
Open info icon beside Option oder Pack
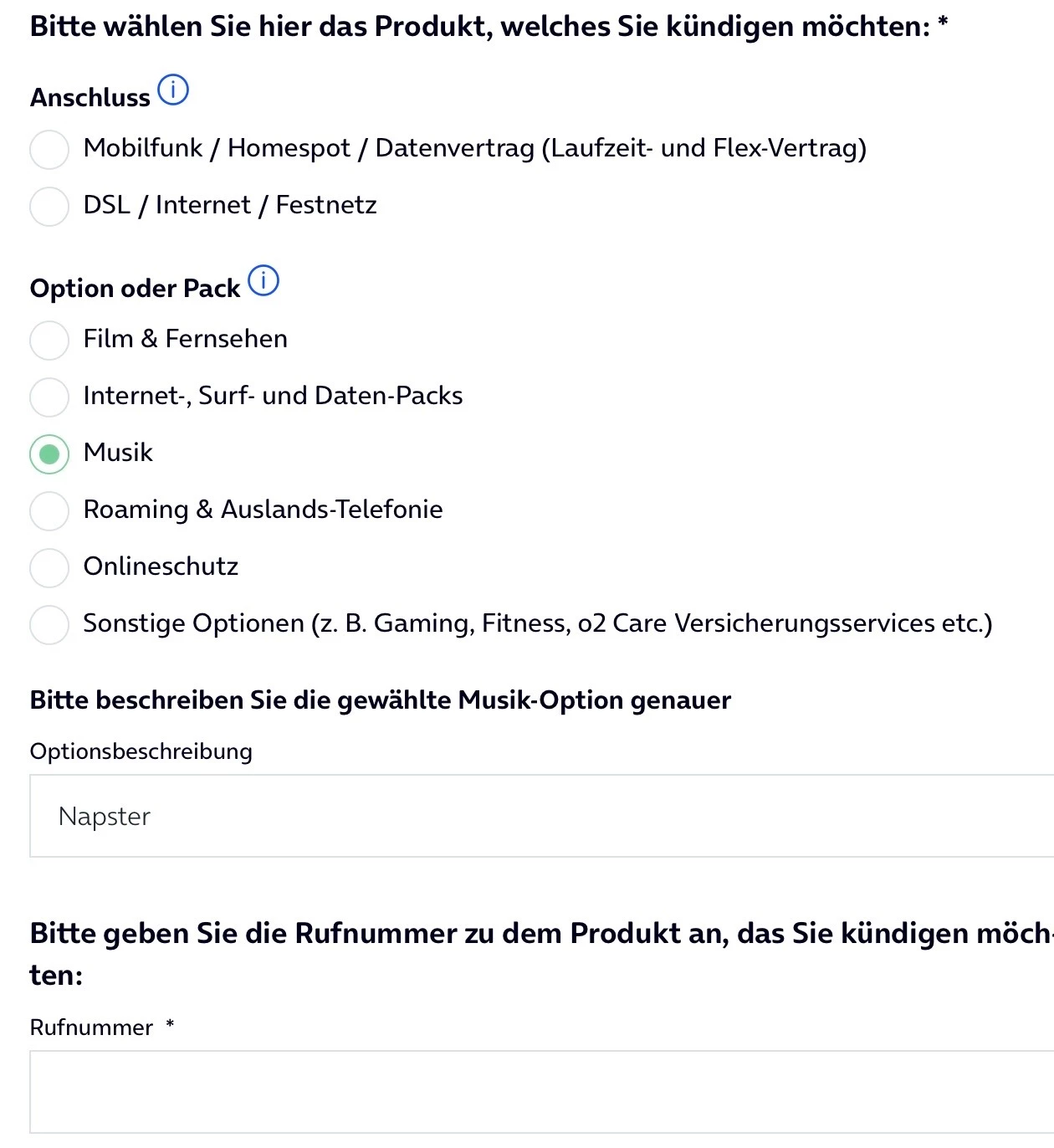[263, 280]
